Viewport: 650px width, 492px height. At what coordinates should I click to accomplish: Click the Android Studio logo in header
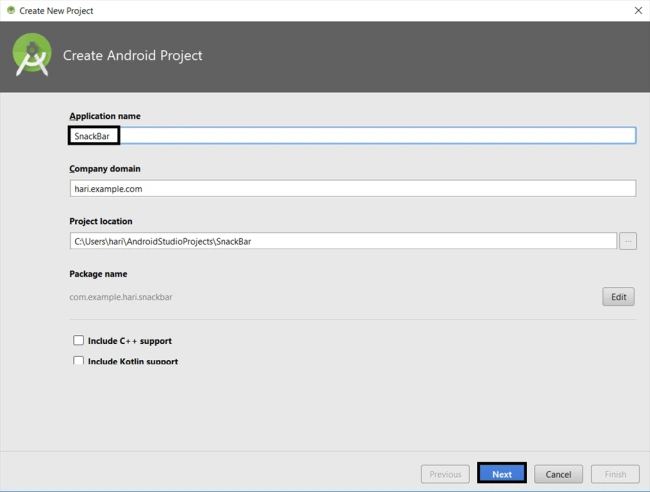tap(32, 55)
